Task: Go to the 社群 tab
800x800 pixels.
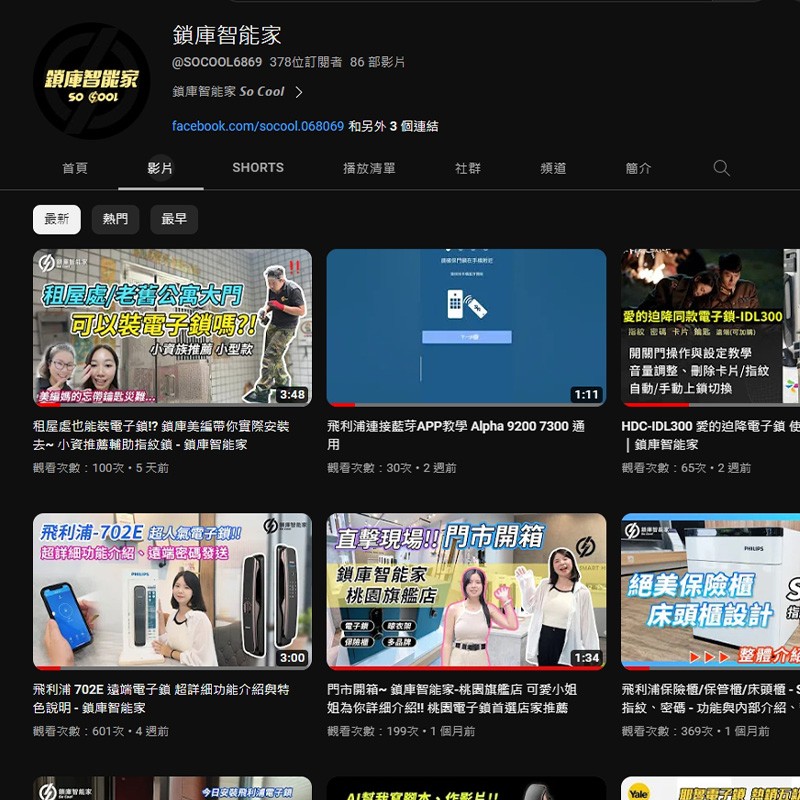Action: click(x=468, y=168)
